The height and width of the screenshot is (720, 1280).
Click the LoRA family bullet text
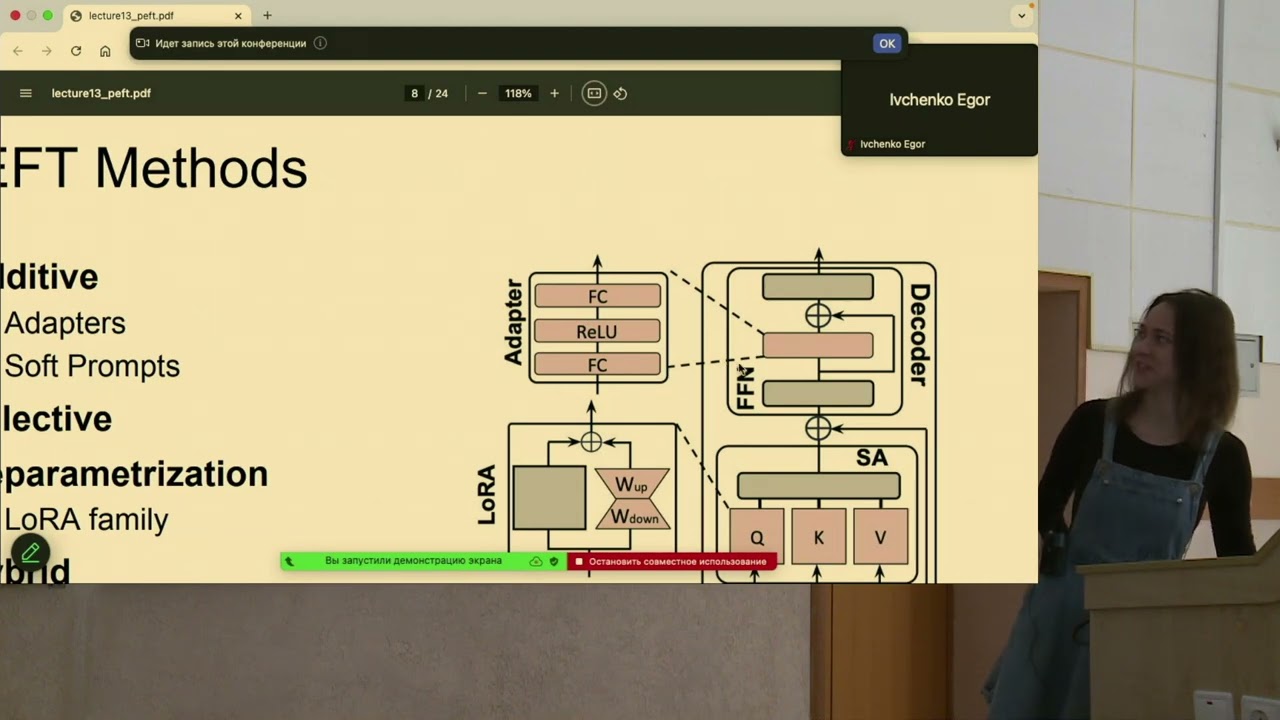[x=86, y=519]
